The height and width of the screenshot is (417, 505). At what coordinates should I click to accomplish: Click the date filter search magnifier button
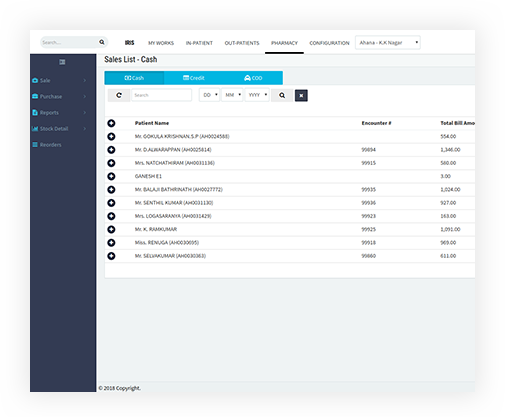(282, 95)
